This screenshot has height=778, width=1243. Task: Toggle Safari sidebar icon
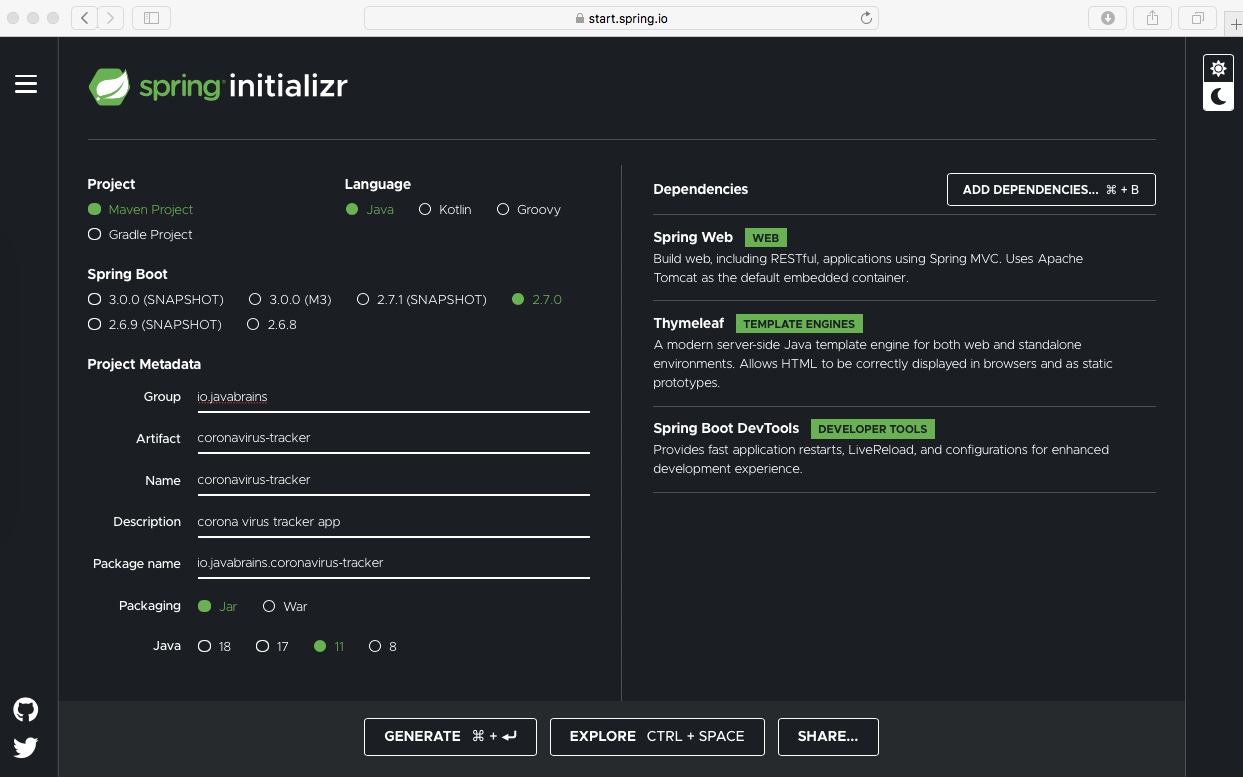[x=151, y=17]
